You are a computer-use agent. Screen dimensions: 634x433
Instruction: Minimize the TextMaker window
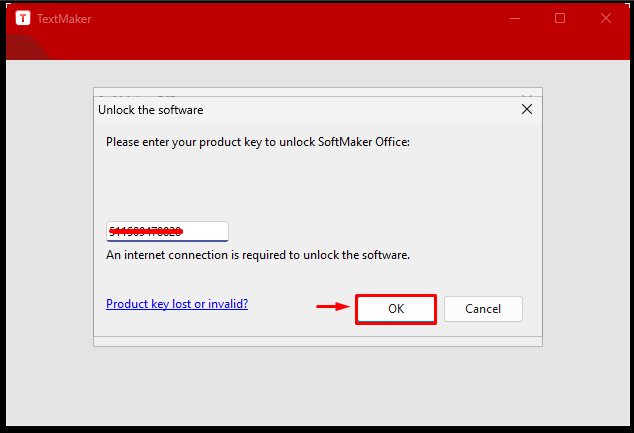click(515, 18)
